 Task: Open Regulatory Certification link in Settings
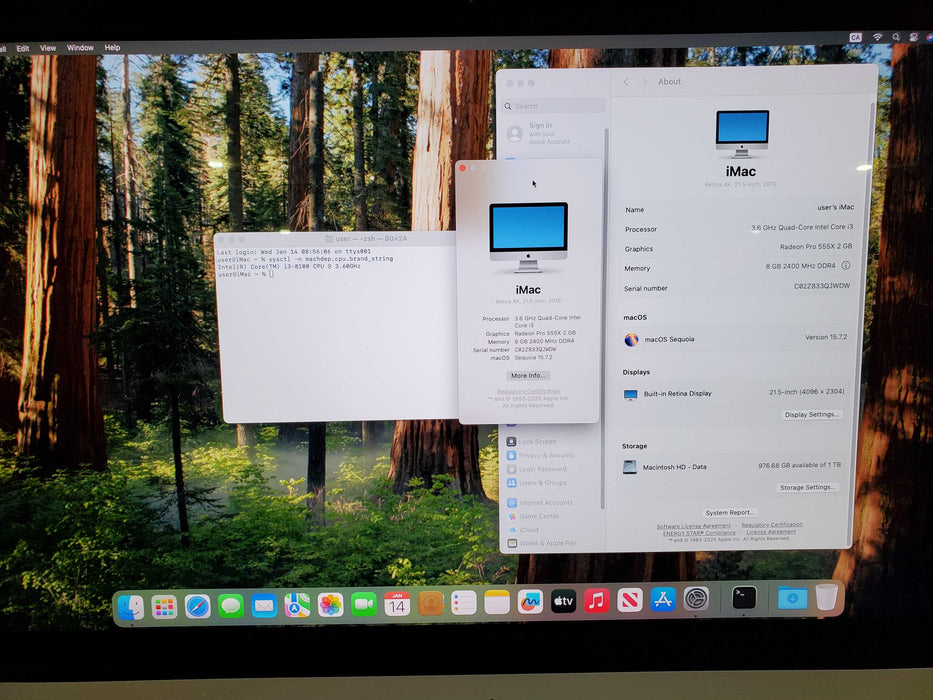pyautogui.click(x=772, y=524)
